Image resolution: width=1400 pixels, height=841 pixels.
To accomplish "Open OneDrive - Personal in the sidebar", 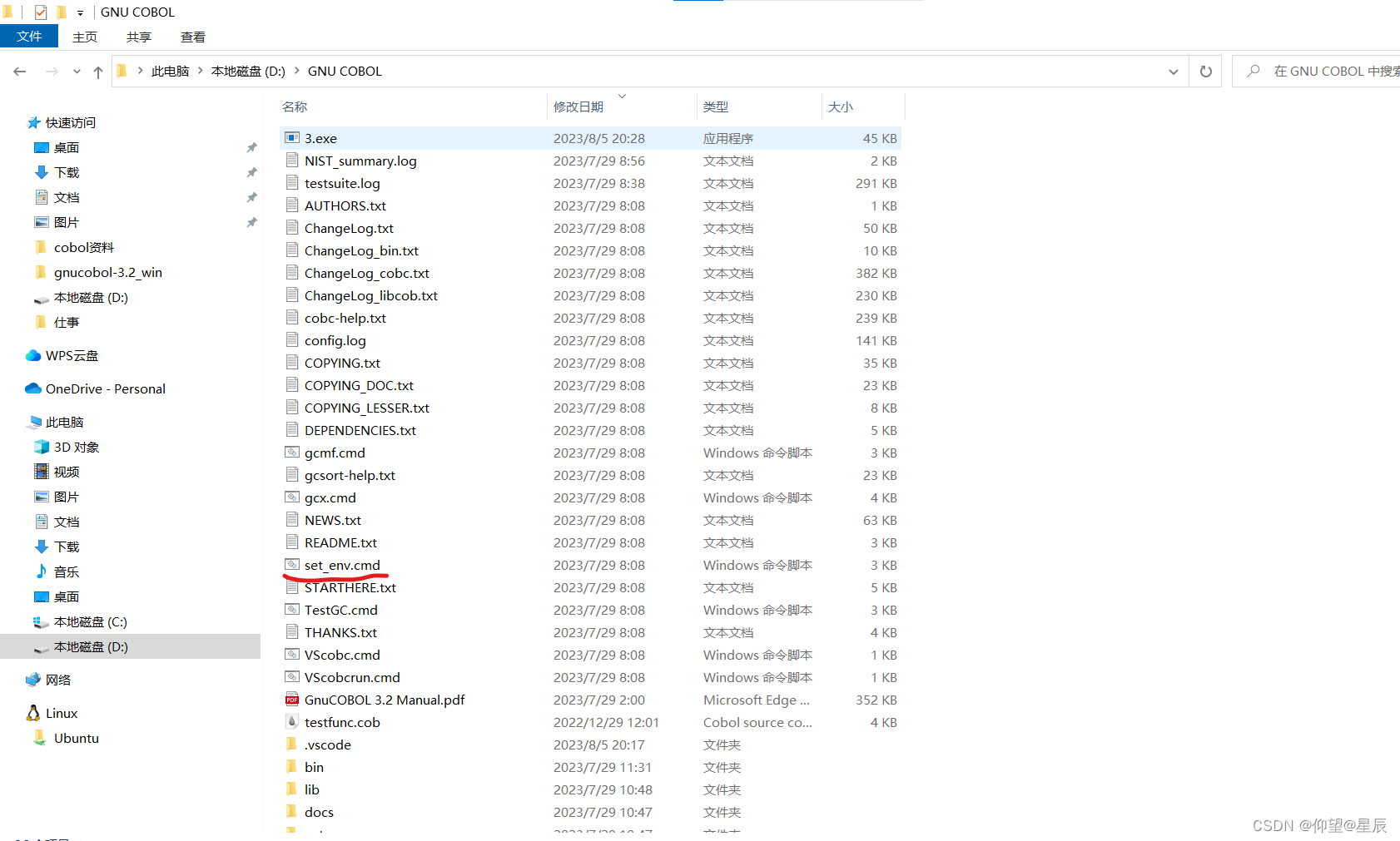I will tap(104, 388).
